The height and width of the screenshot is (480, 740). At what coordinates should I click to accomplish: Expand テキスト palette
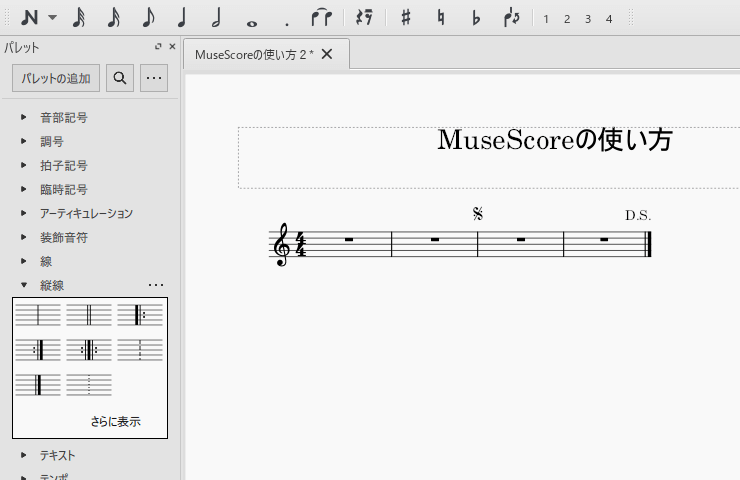pyautogui.click(x=24, y=455)
